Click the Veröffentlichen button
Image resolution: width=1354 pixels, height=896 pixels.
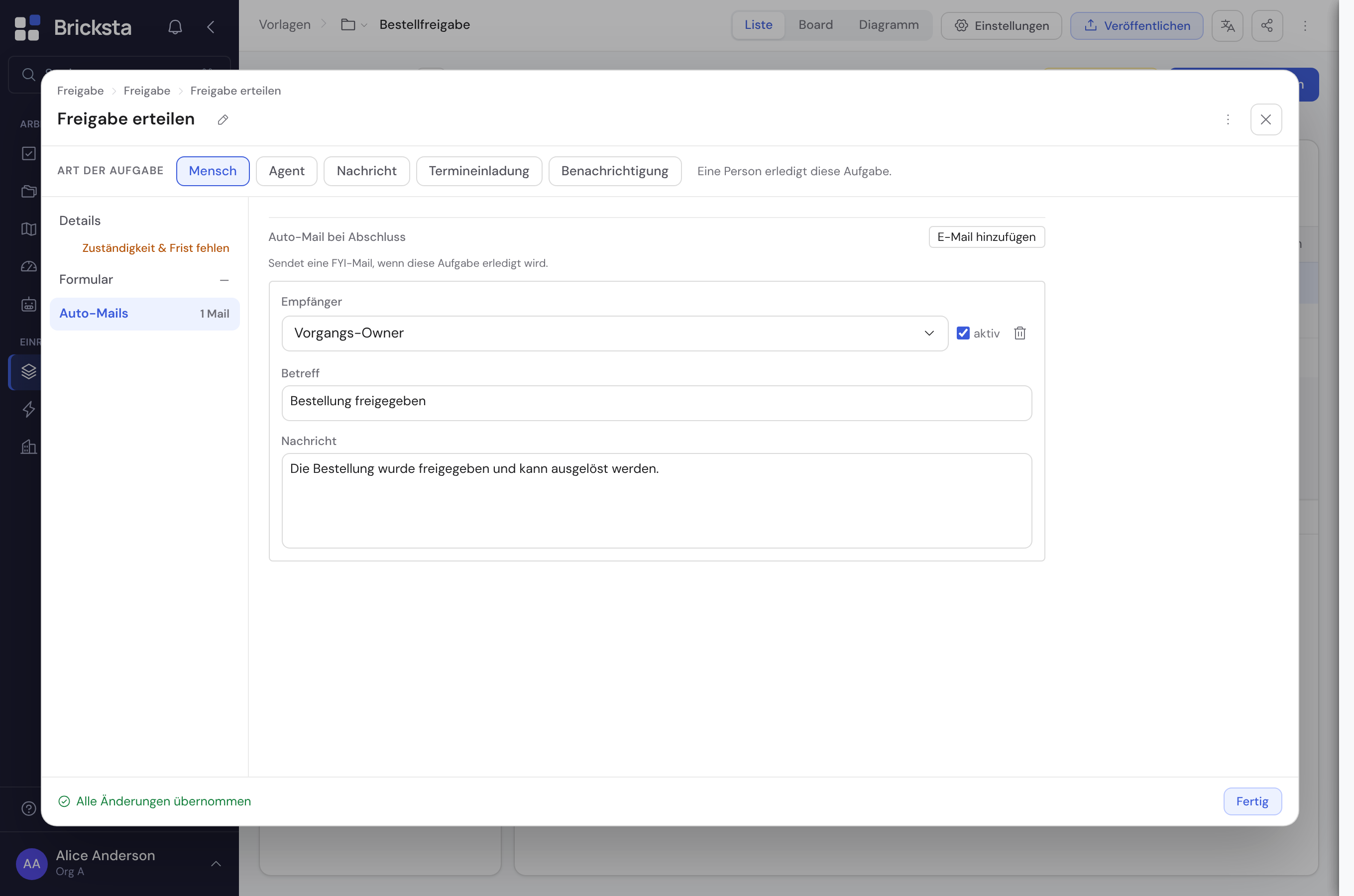1136,26
